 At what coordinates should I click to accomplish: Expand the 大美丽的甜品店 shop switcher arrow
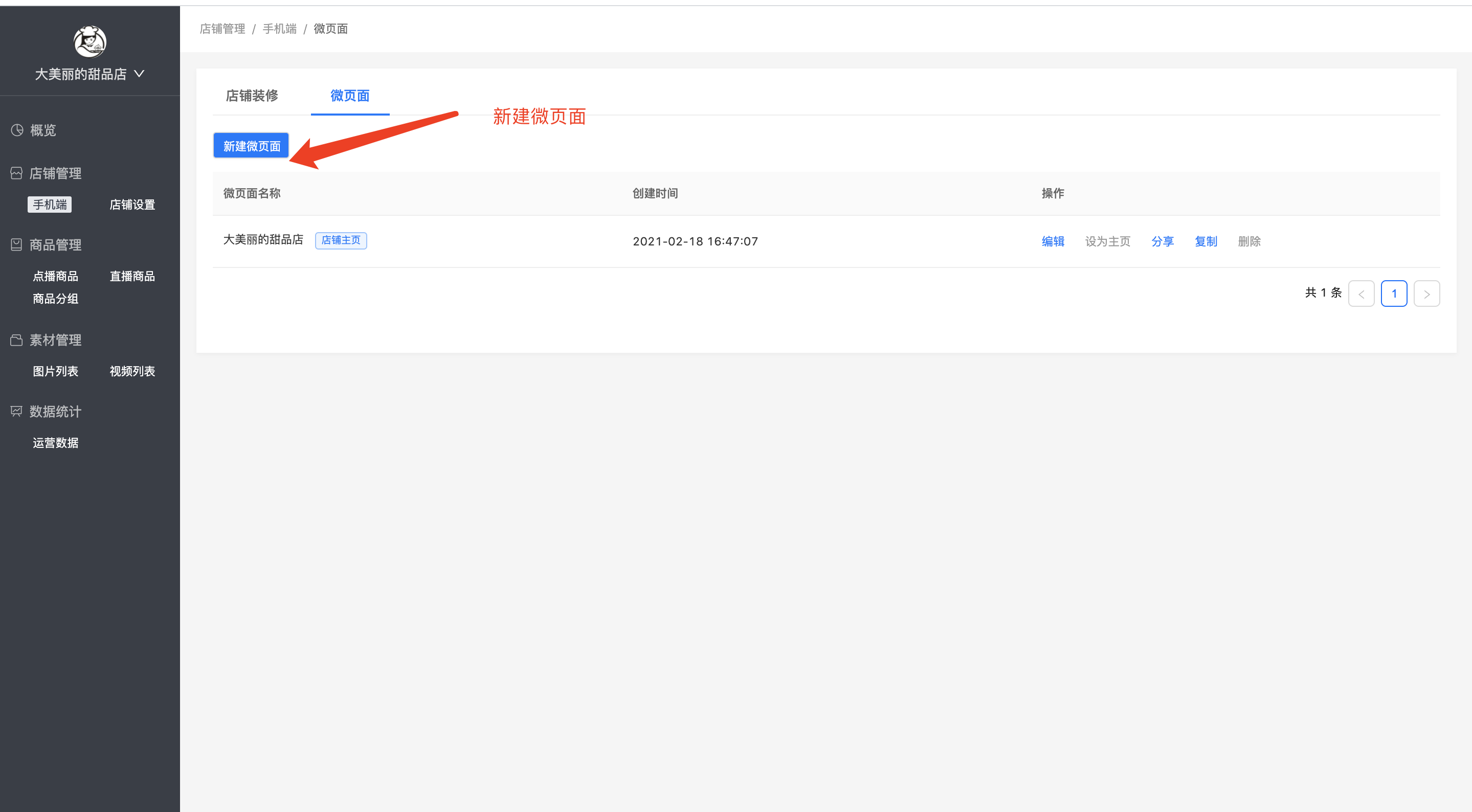[x=139, y=74]
